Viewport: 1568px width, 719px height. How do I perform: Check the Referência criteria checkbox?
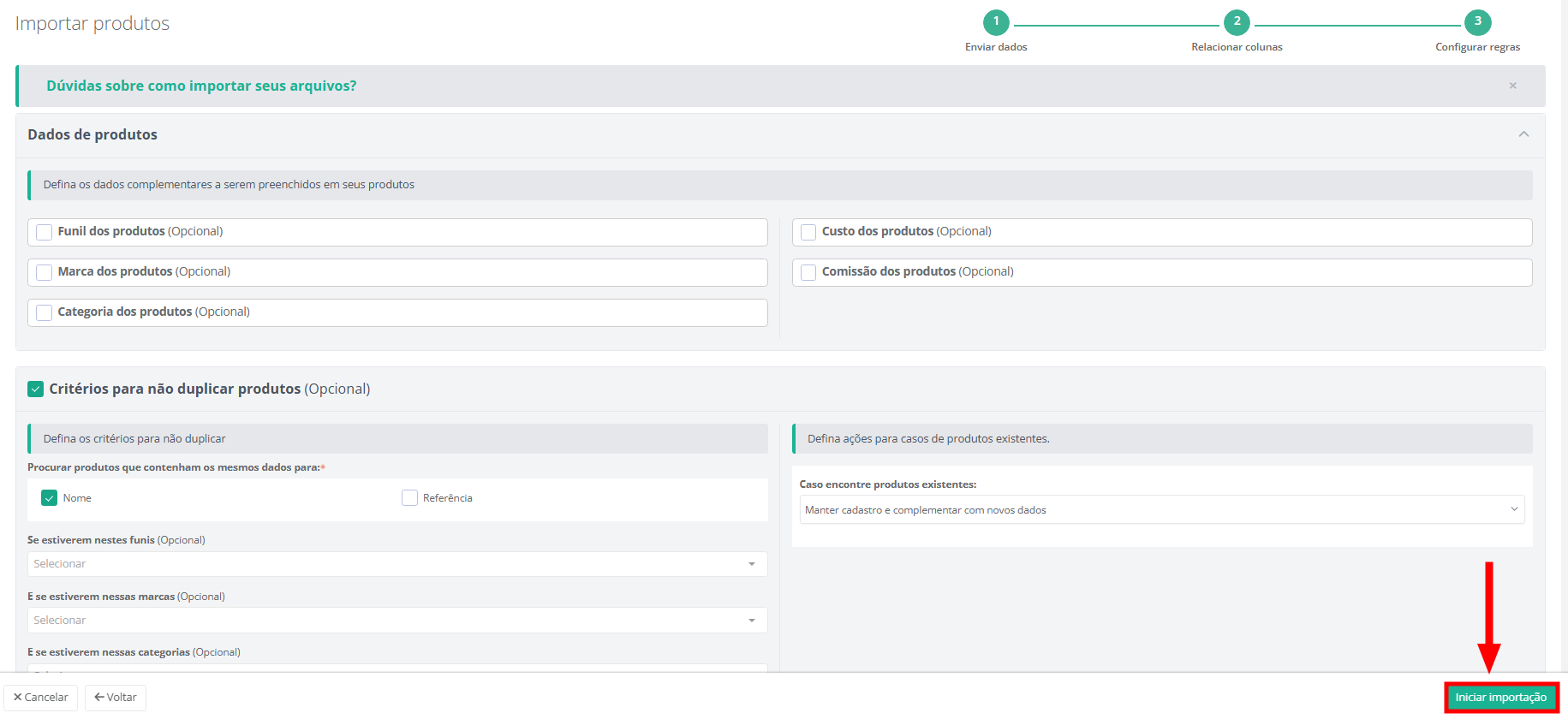point(409,498)
